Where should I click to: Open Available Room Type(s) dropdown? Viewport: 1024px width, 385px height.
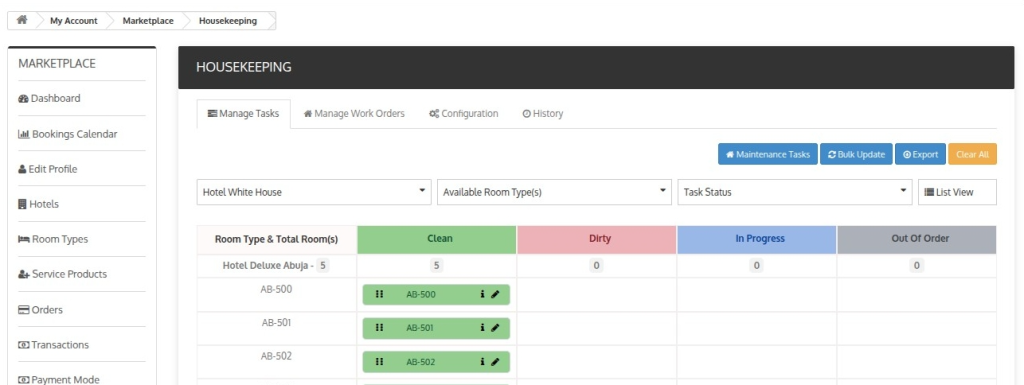[x=554, y=192]
